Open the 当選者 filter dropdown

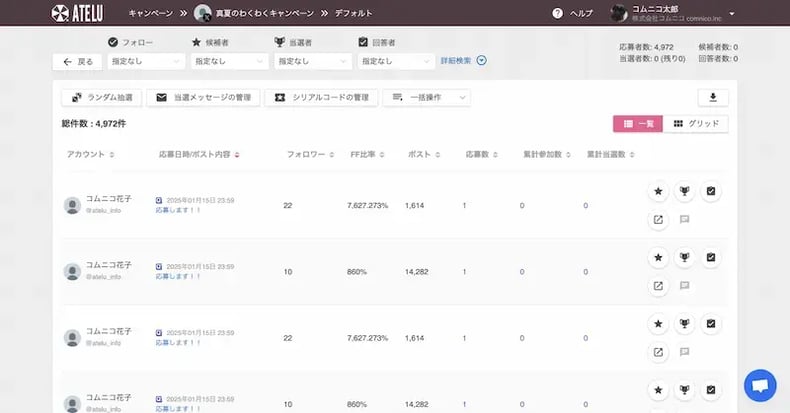click(x=312, y=61)
